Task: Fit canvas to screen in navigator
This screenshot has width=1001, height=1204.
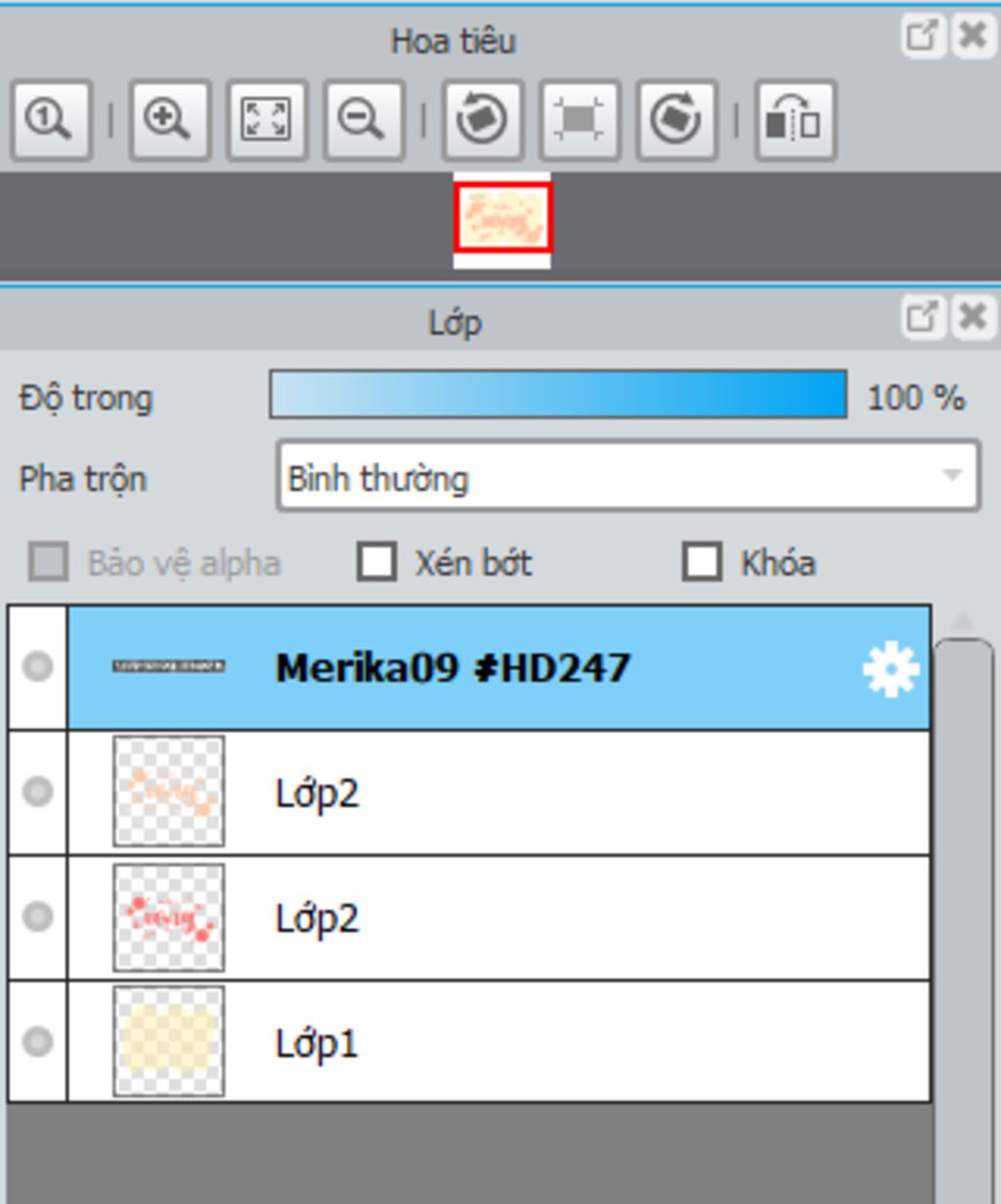Action: pyautogui.click(x=267, y=120)
